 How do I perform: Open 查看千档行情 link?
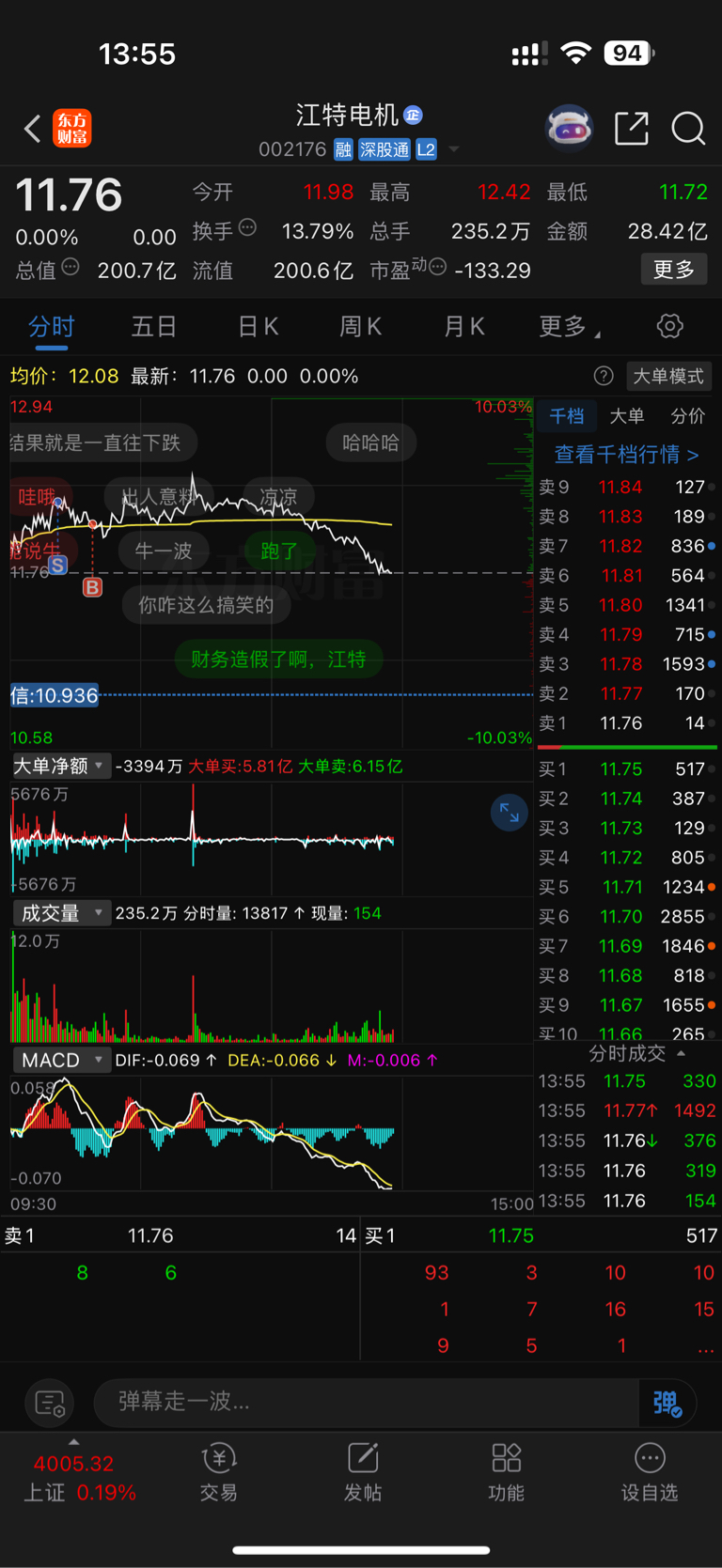(x=626, y=455)
